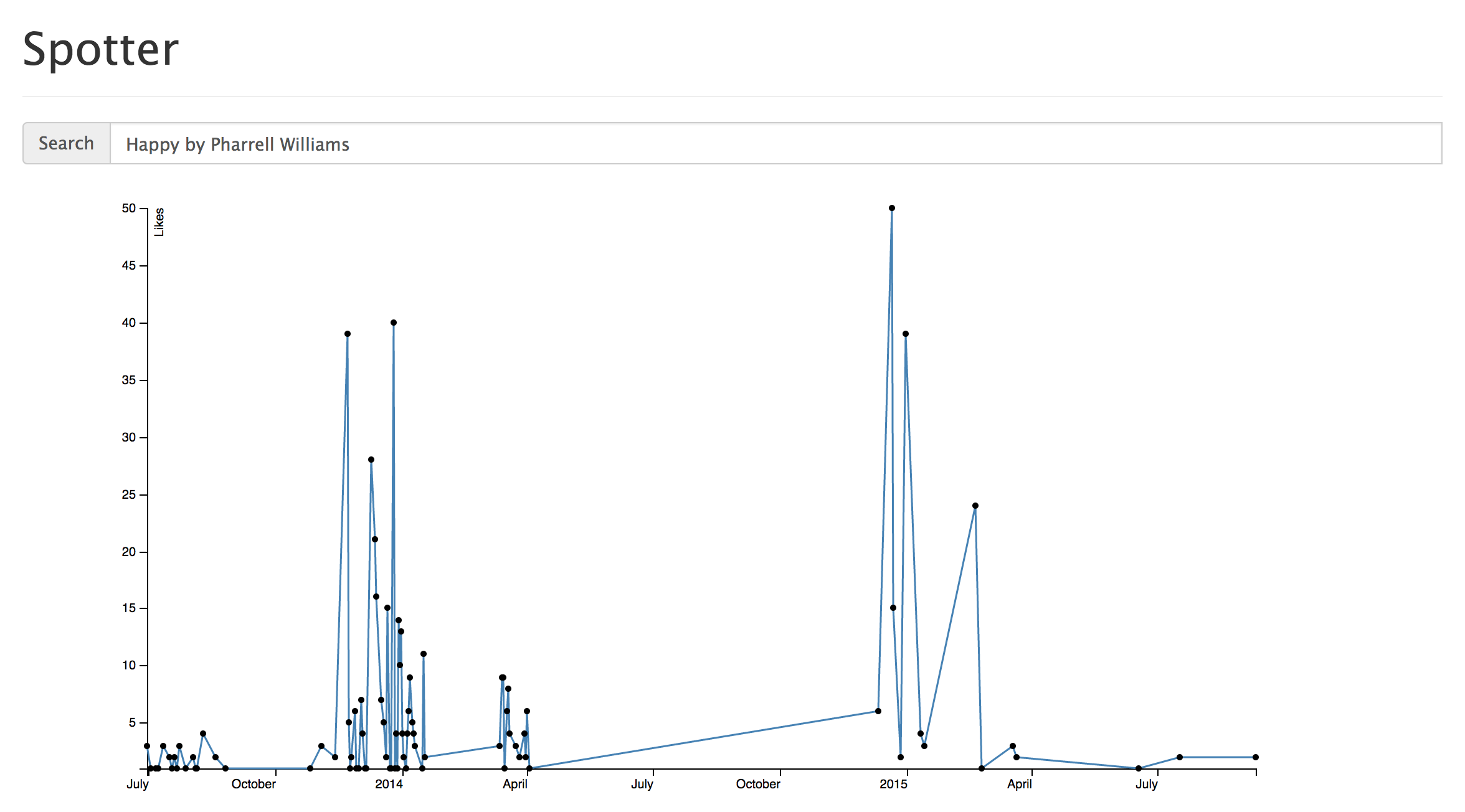Select the 40 likes peak data point near 2014
This screenshot has width=1465, height=812.
[x=394, y=323]
